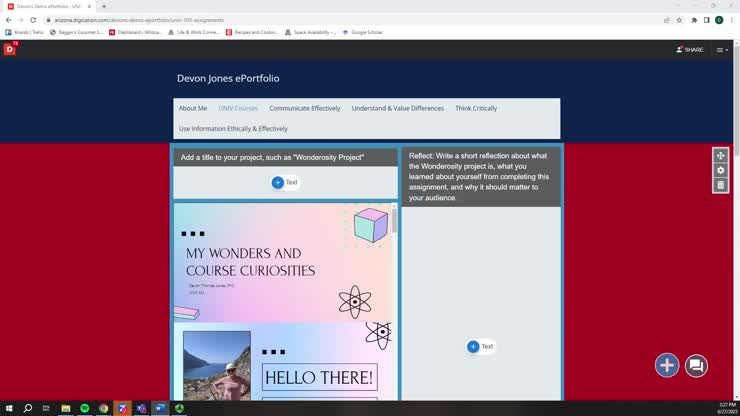This screenshot has width=740, height=416.
Task: Open Think Critically navigation item
Action: pos(476,108)
